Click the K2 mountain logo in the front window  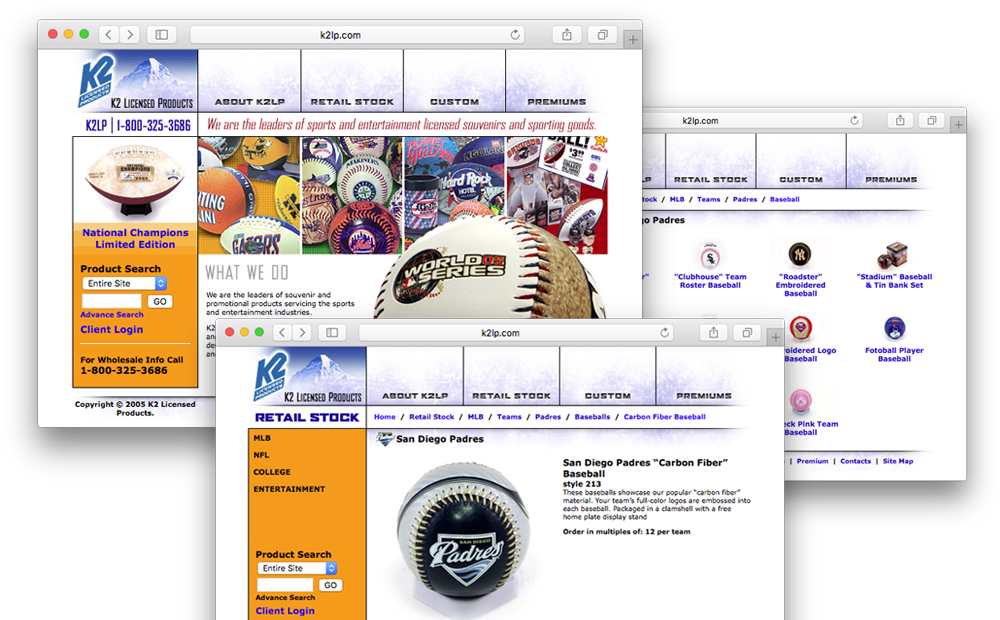pyautogui.click(x=308, y=377)
